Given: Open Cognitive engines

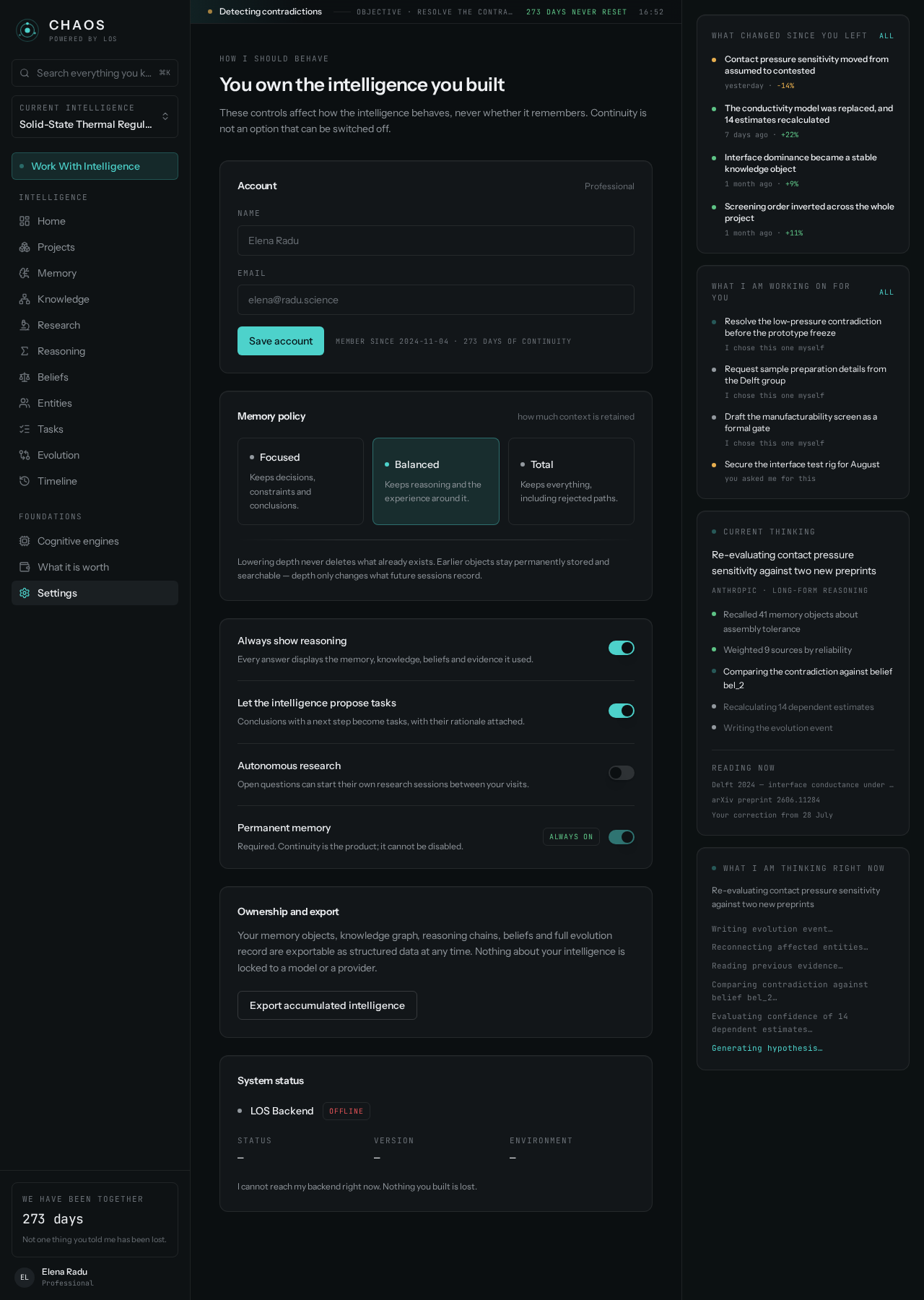Looking at the screenshot, I should [95, 541].
